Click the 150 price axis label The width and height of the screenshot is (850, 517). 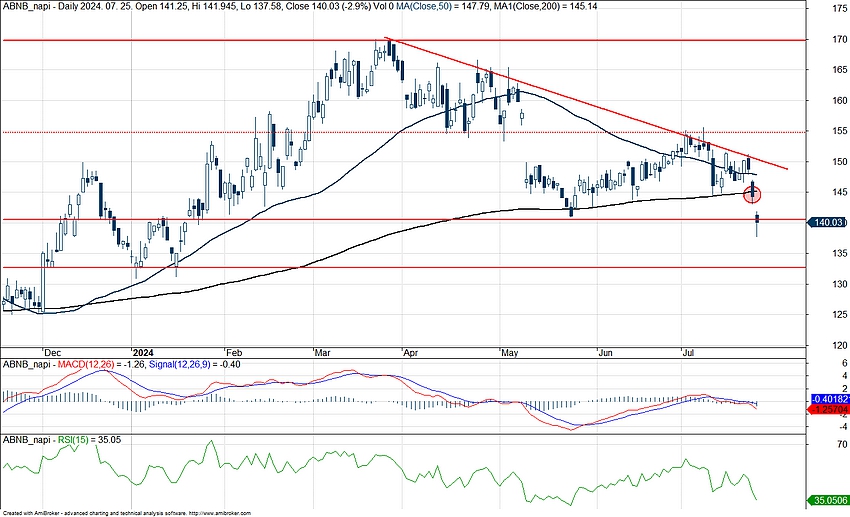coord(840,161)
